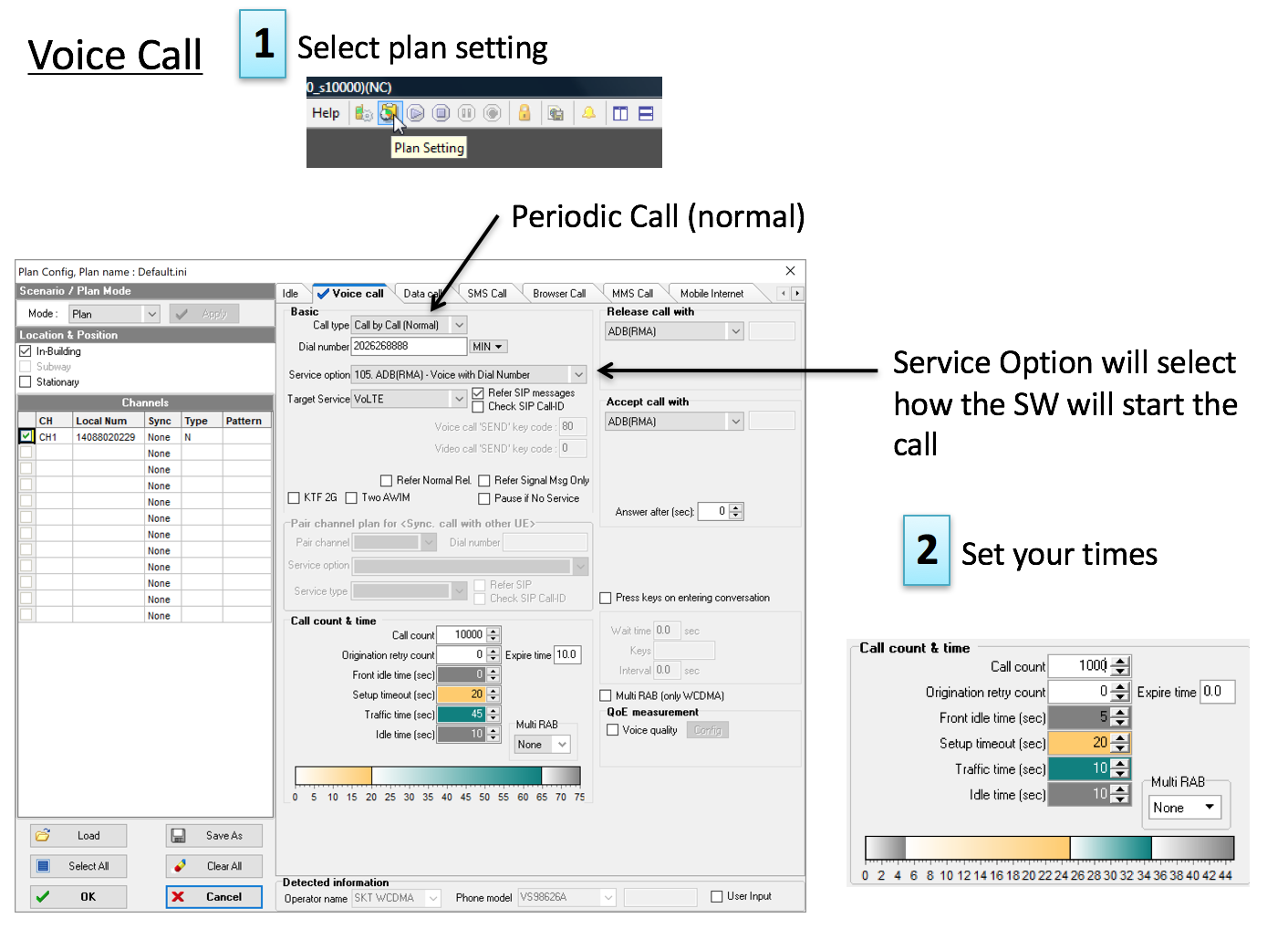Toggle Refer SIP messages checkbox
The image size is (1288, 929).
click(x=478, y=393)
